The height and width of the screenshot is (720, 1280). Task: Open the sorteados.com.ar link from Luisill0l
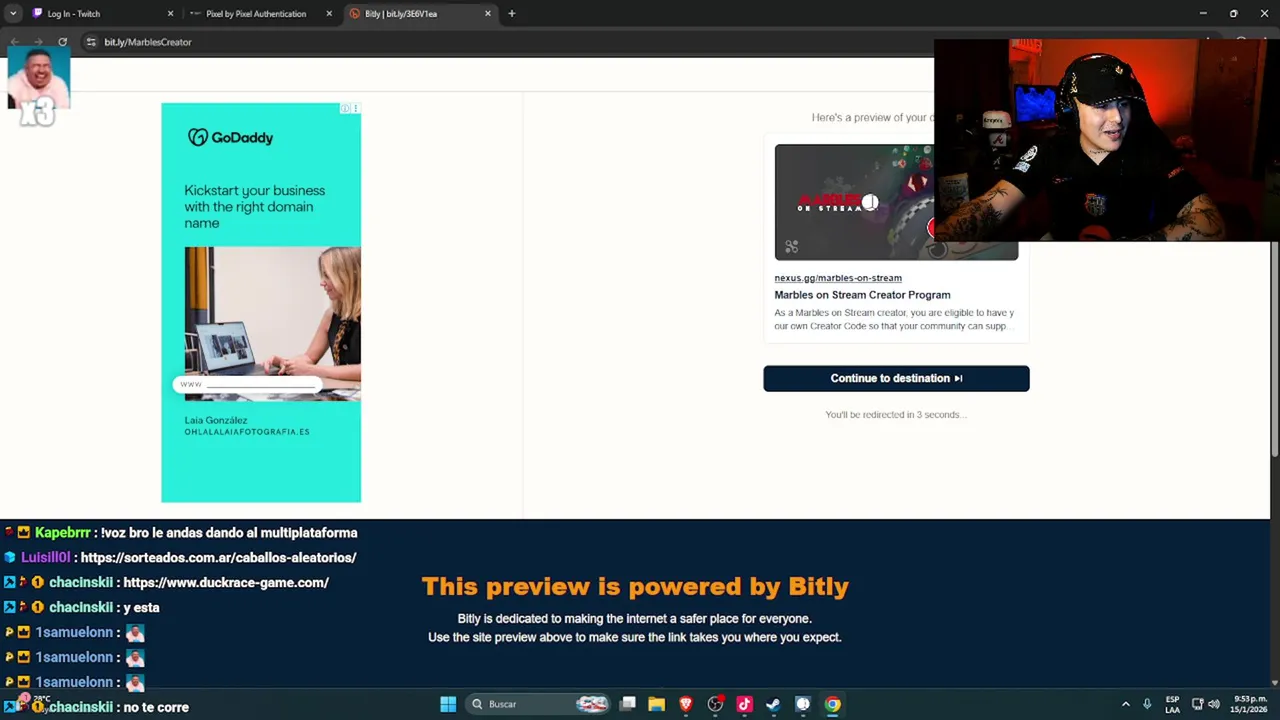[218, 558]
